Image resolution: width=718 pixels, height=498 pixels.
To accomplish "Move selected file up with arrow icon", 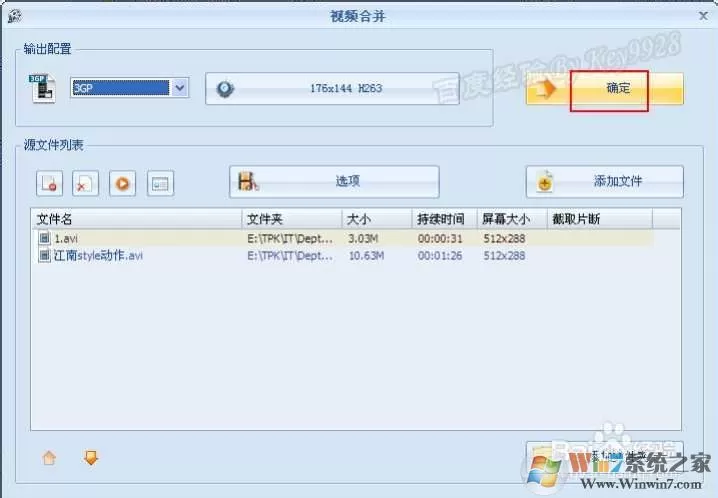I will [x=49, y=457].
